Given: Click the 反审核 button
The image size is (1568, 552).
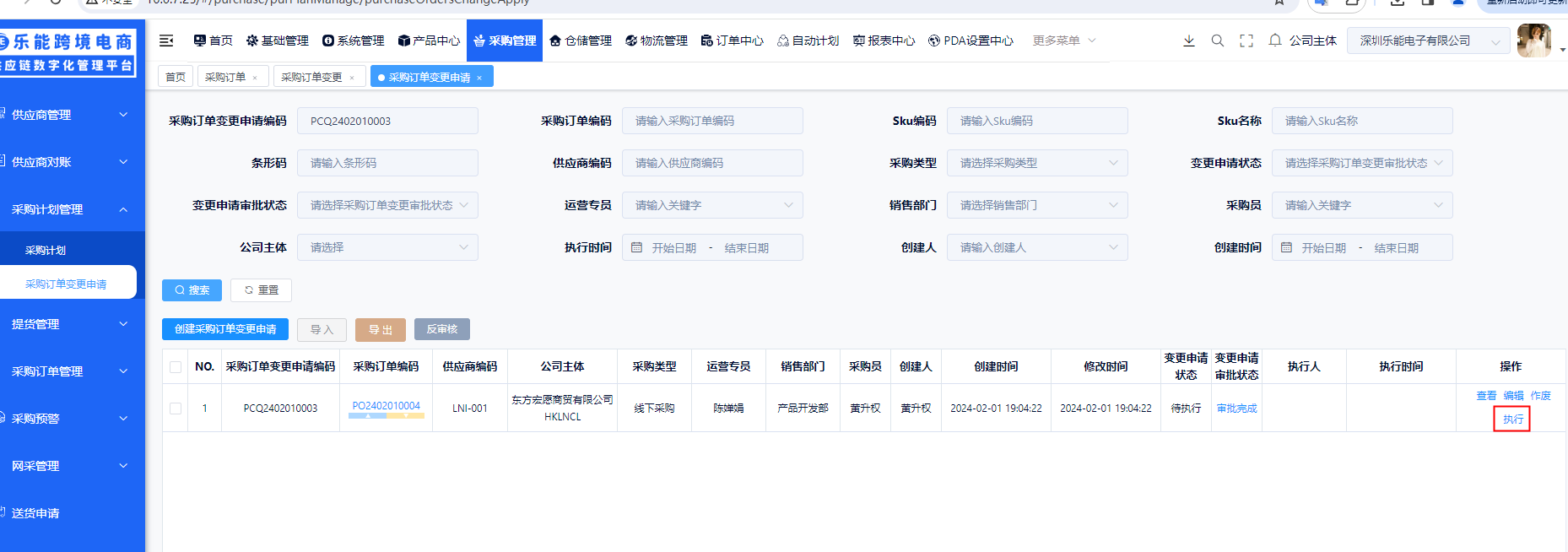Looking at the screenshot, I should [x=442, y=329].
